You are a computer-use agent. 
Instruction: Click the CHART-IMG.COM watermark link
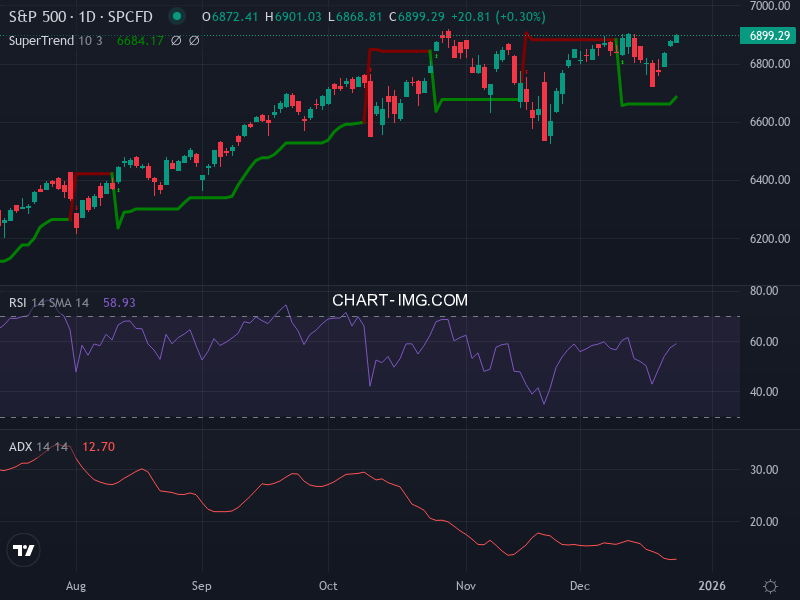(399, 300)
